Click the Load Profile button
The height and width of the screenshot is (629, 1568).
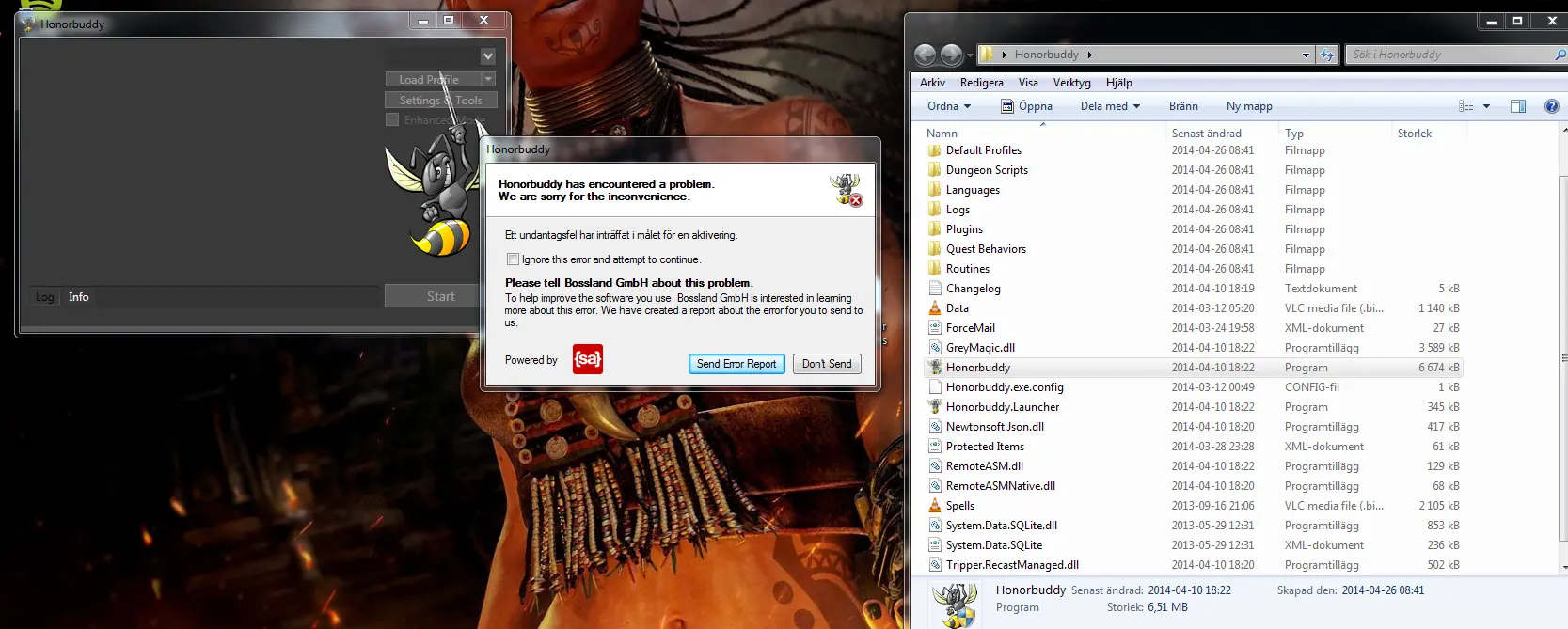click(x=434, y=80)
